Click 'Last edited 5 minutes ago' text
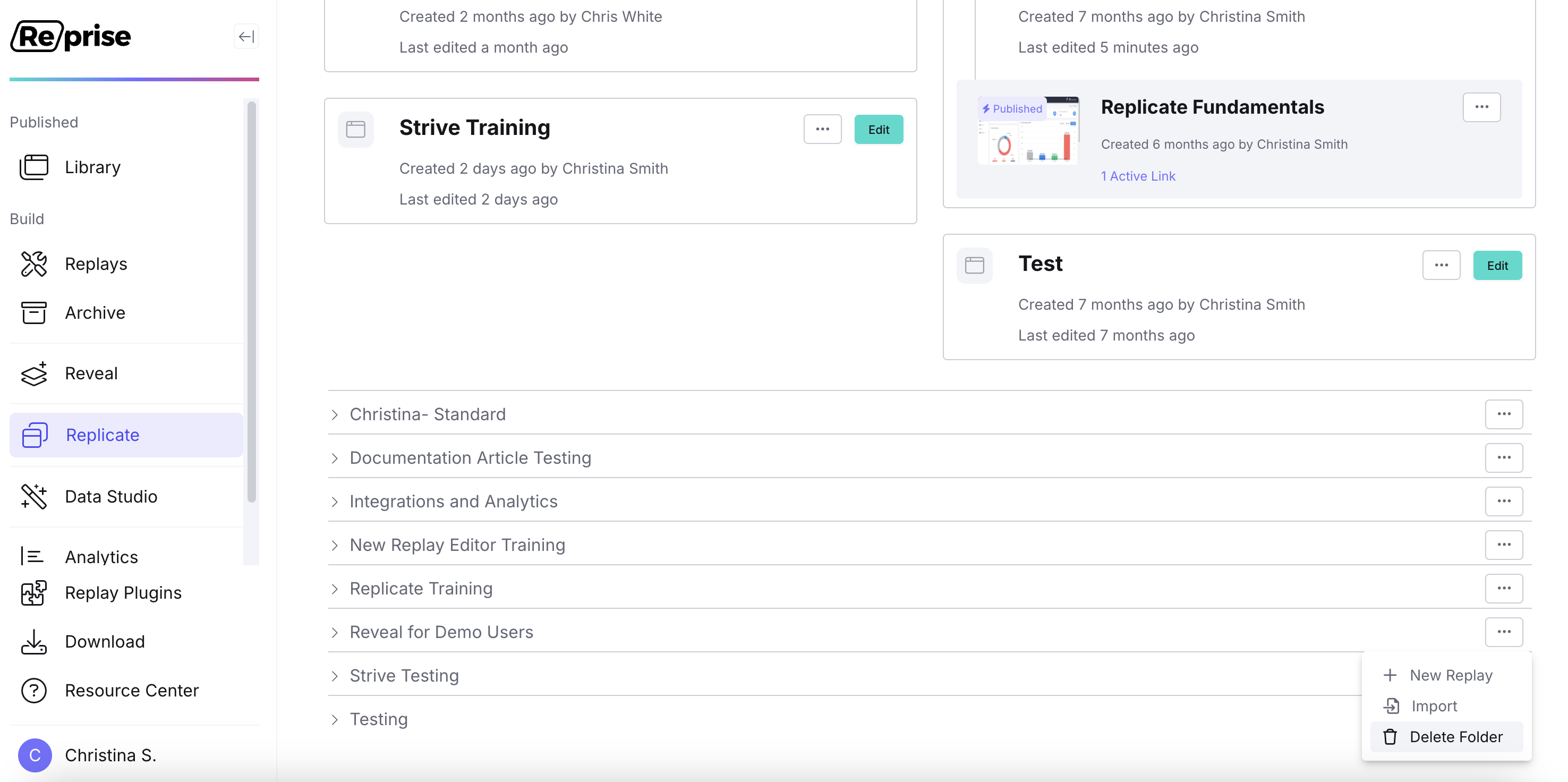The height and width of the screenshot is (782, 1568). pyautogui.click(x=1108, y=47)
